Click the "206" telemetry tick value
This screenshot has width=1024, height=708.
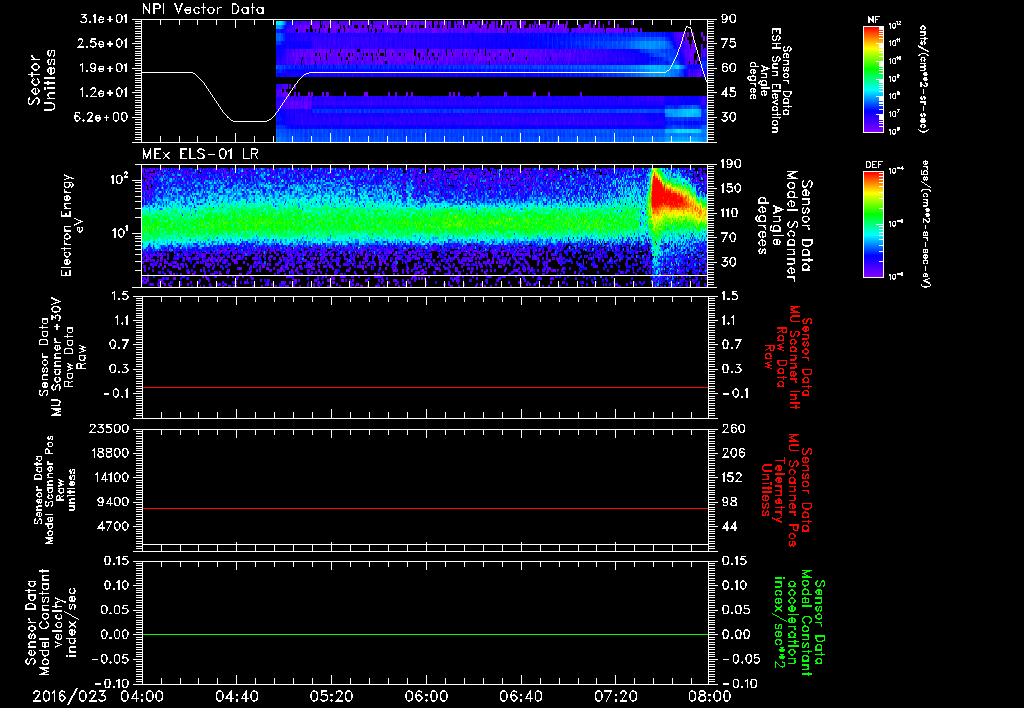[x=732, y=453]
